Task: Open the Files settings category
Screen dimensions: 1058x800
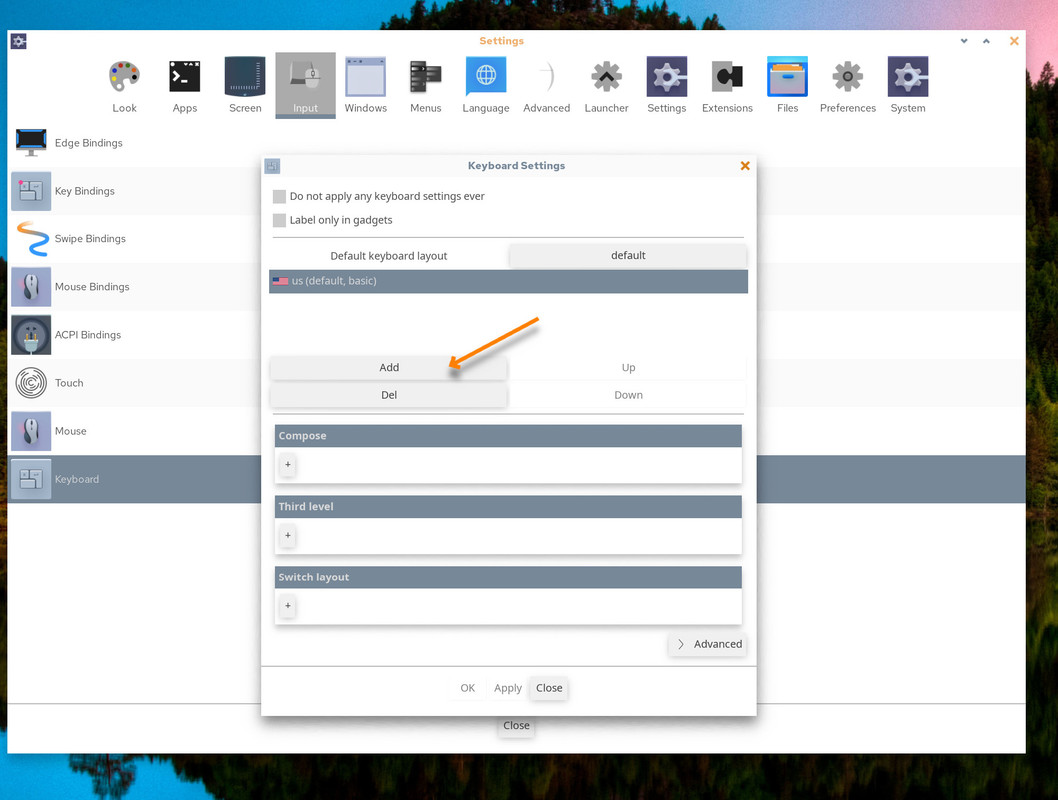Action: (787, 85)
